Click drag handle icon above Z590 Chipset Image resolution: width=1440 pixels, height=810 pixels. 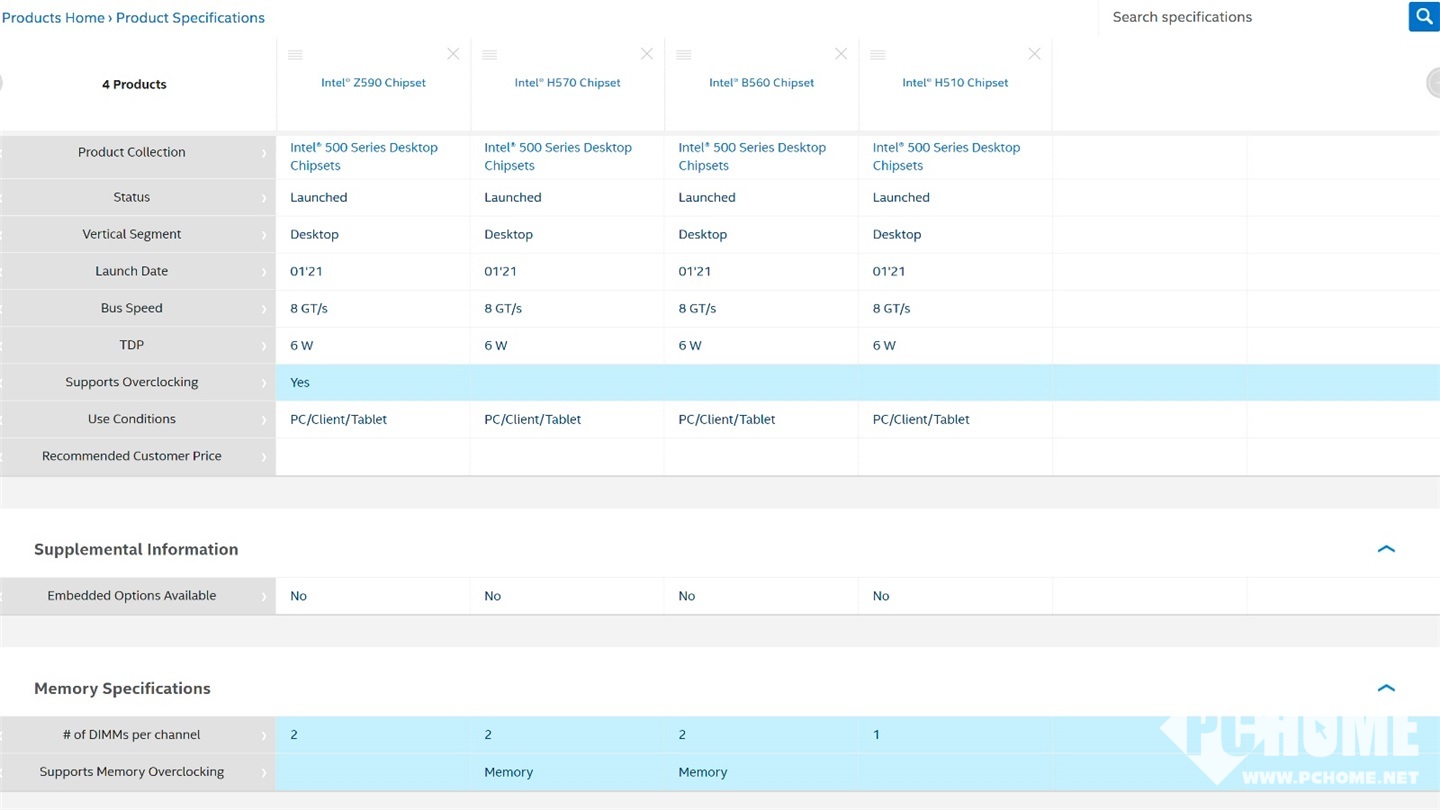(x=295, y=55)
